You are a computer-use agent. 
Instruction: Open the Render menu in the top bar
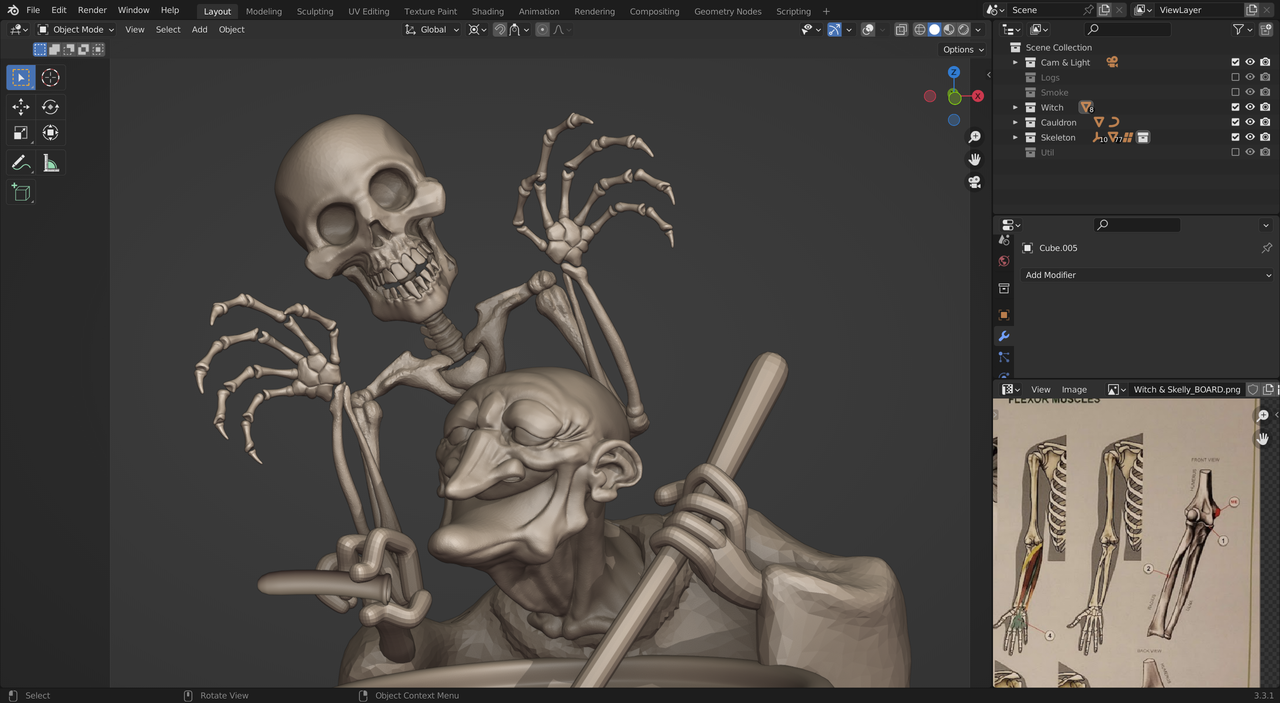coord(92,11)
